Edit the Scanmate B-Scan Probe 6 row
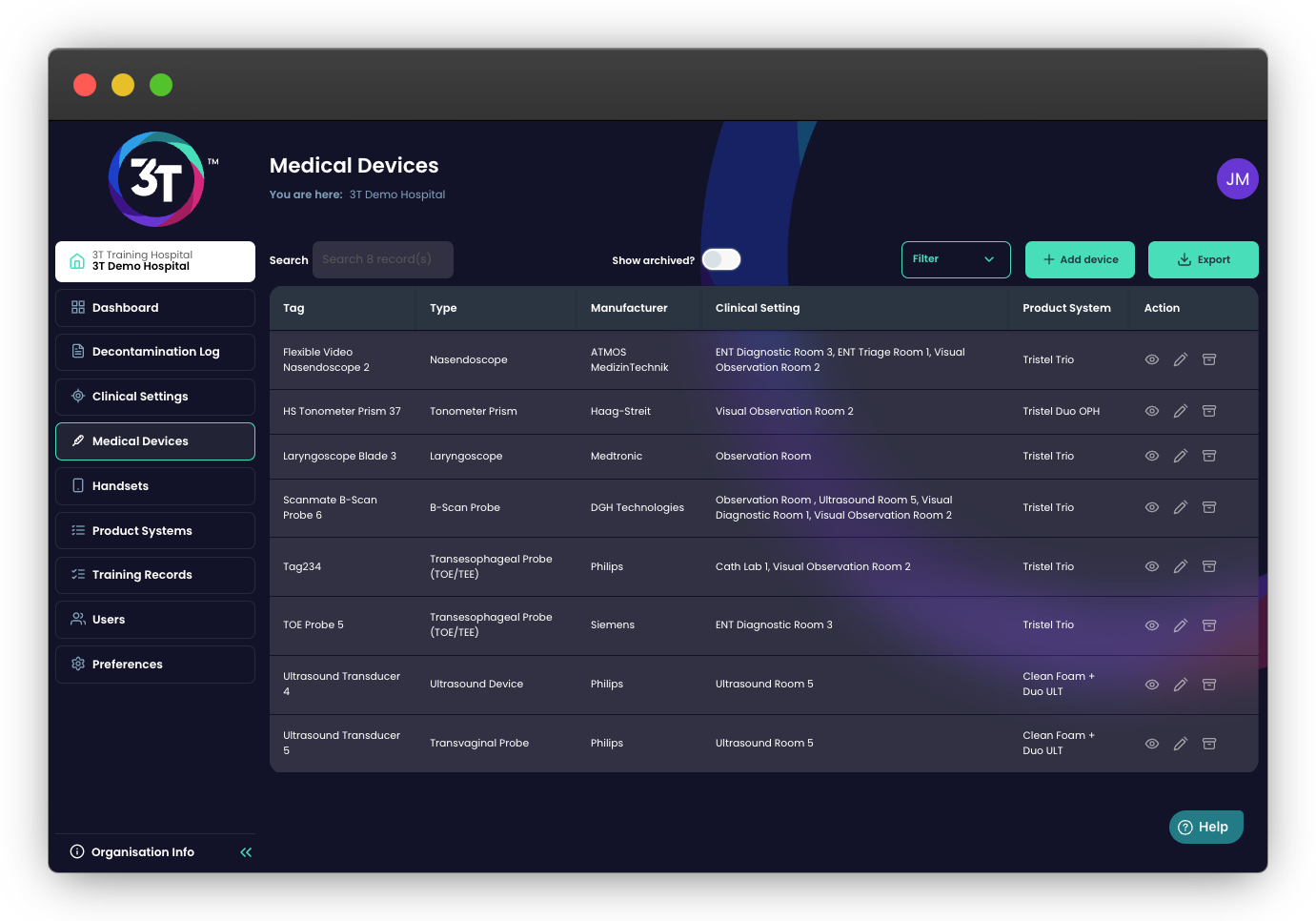1316x921 pixels. coord(1181,507)
